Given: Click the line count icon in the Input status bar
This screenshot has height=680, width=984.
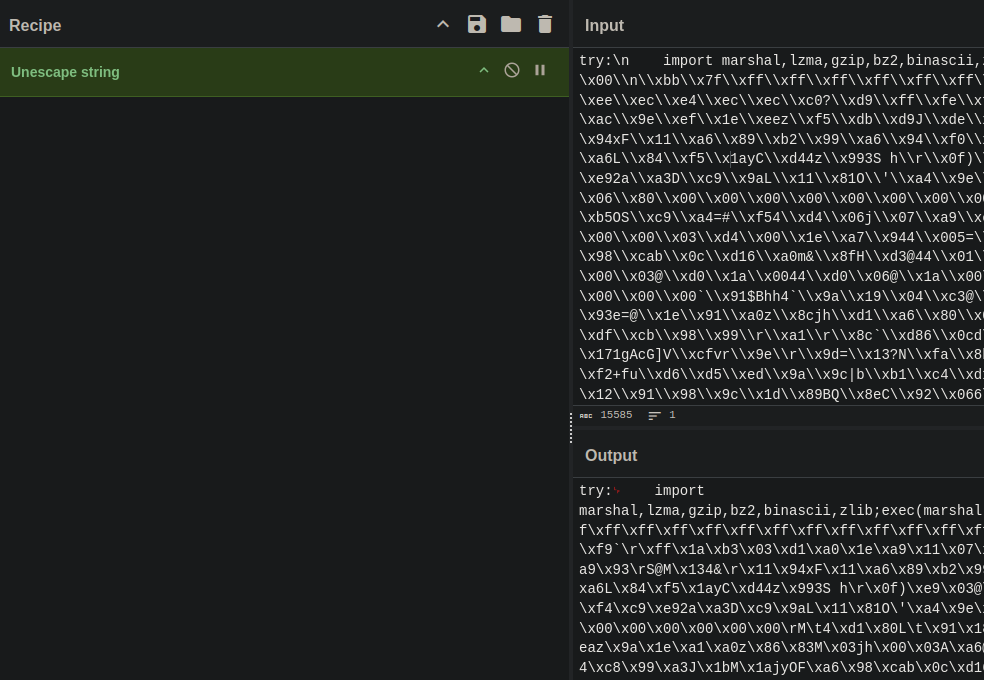Looking at the screenshot, I should click(655, 415).
